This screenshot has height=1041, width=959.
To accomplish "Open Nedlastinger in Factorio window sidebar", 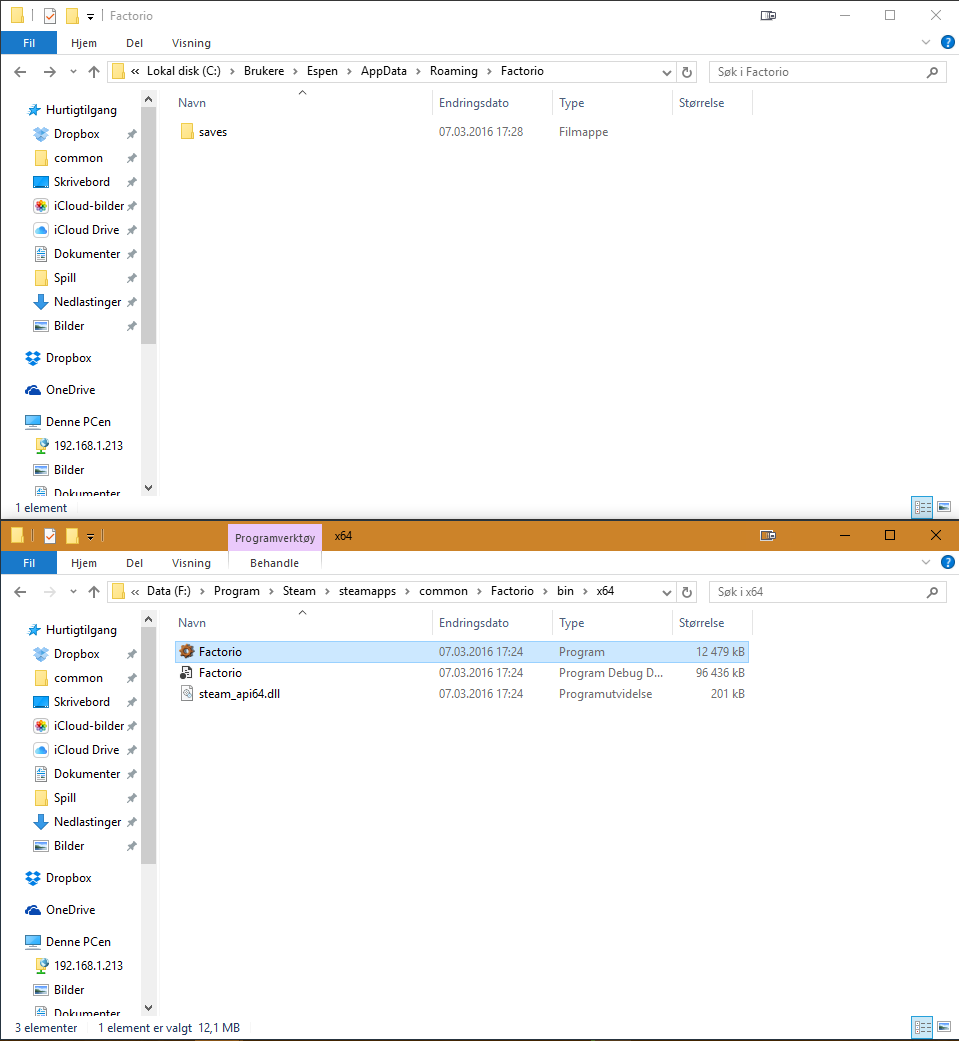I will [x=87, y=302].
